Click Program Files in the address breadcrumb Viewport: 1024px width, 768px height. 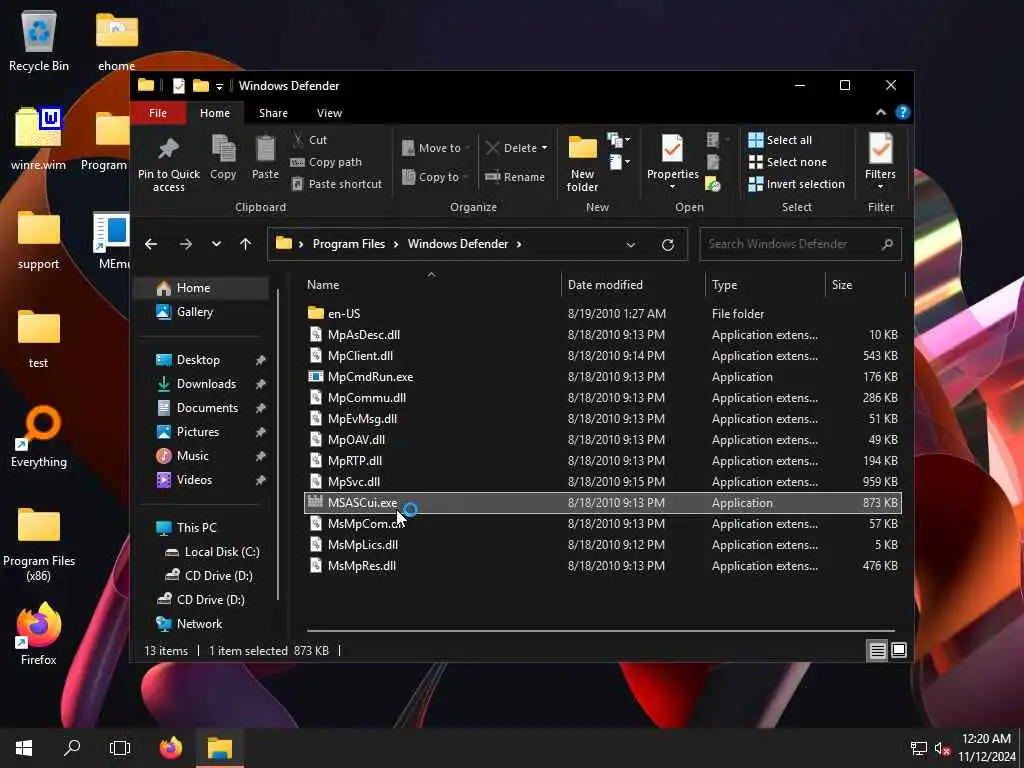pos(349,244)
